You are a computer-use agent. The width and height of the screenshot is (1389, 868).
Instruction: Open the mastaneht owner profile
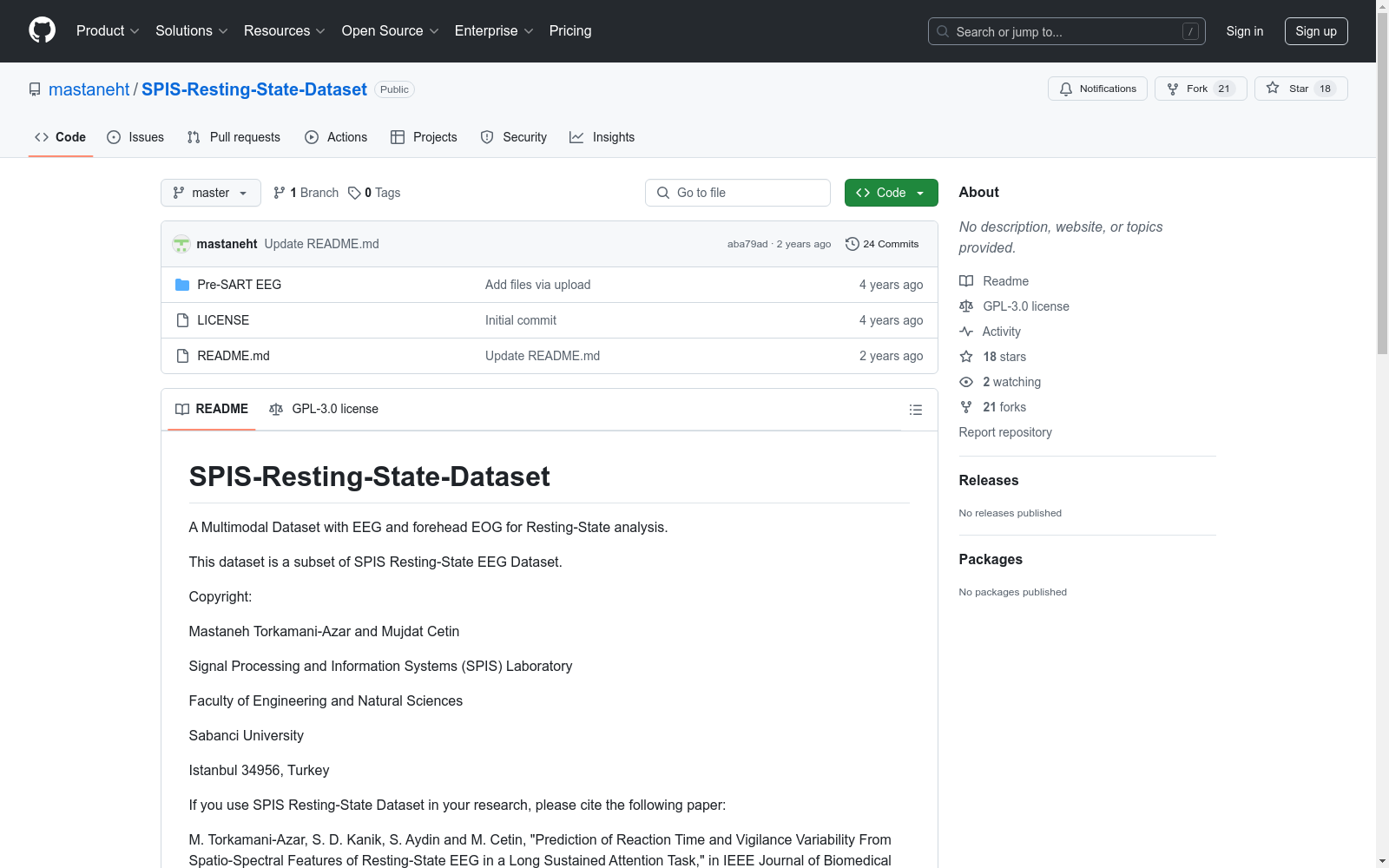(89, 89)
